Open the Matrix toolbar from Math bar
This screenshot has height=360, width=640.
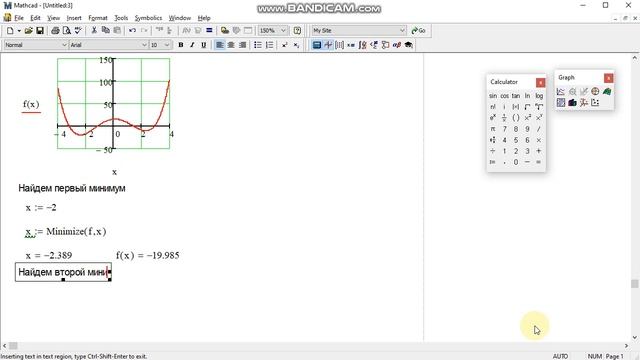[339, 45]
